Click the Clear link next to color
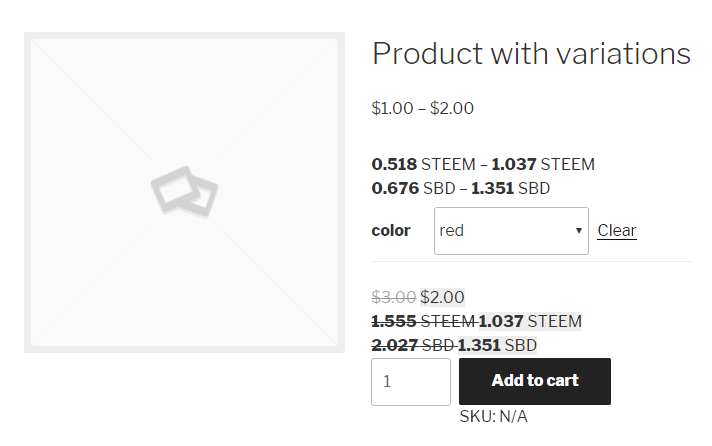The image size is (712, 446). [616, 231]
